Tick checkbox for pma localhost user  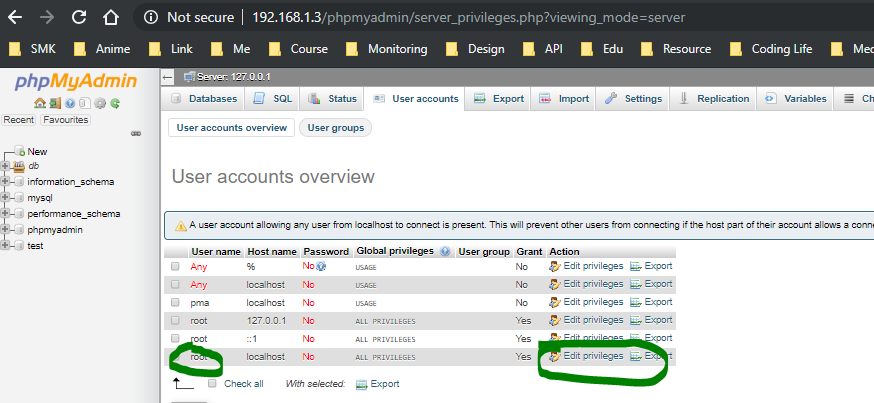tap(176, 303)
